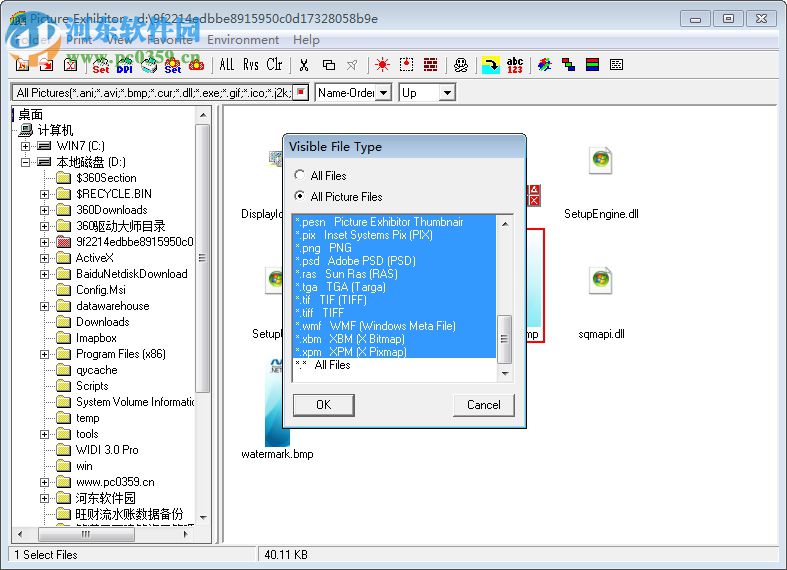Confirm with the OK button
787x570 pixels.
(324, 405)
